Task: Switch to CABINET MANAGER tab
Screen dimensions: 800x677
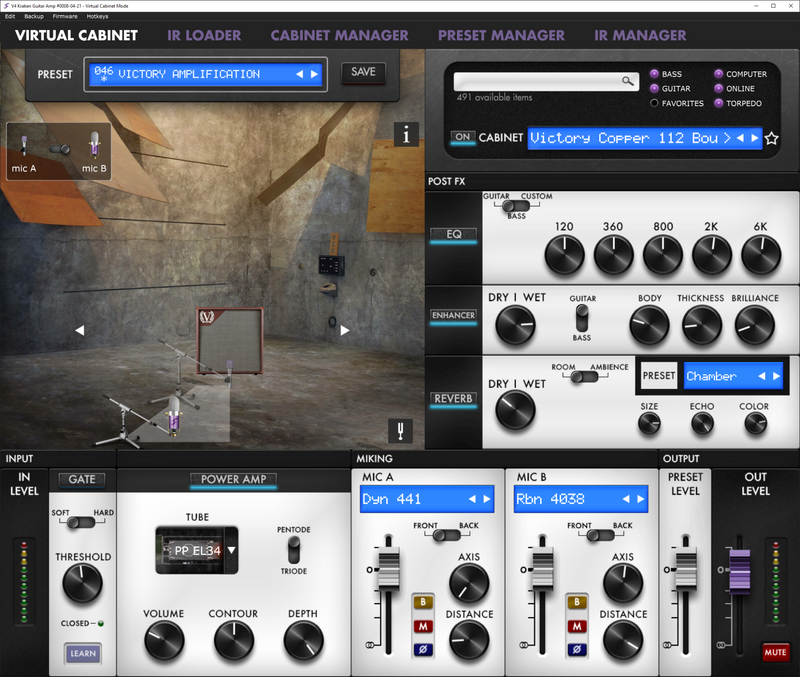Action: coord(339,35)
